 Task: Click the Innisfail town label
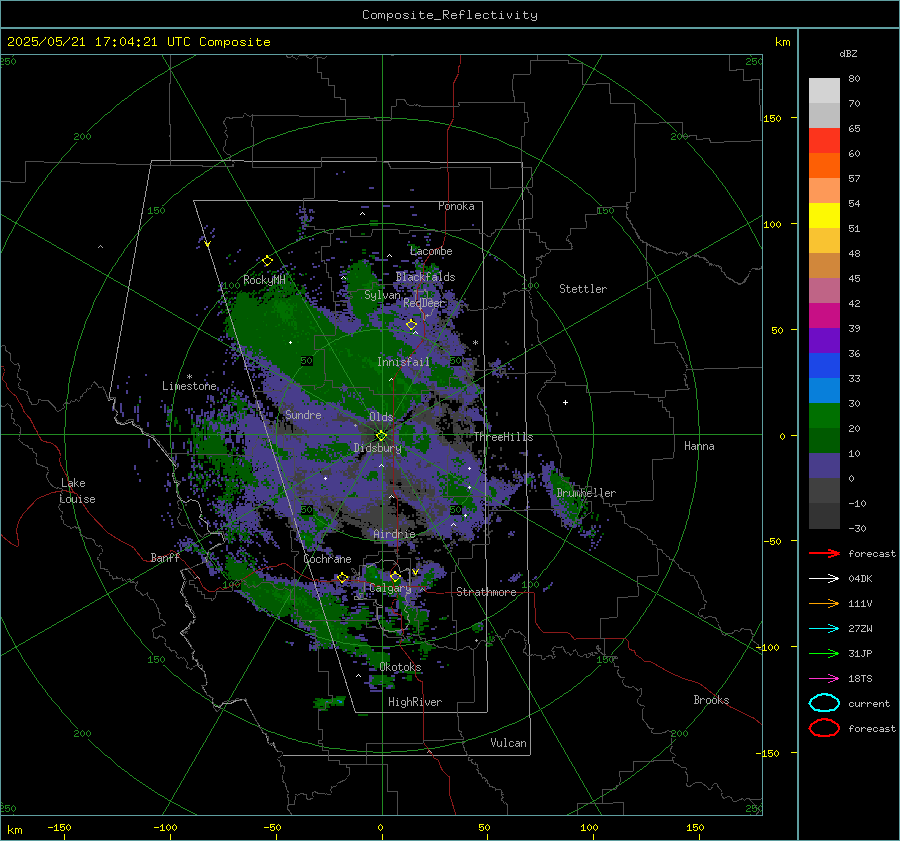(x=403, y=362)
